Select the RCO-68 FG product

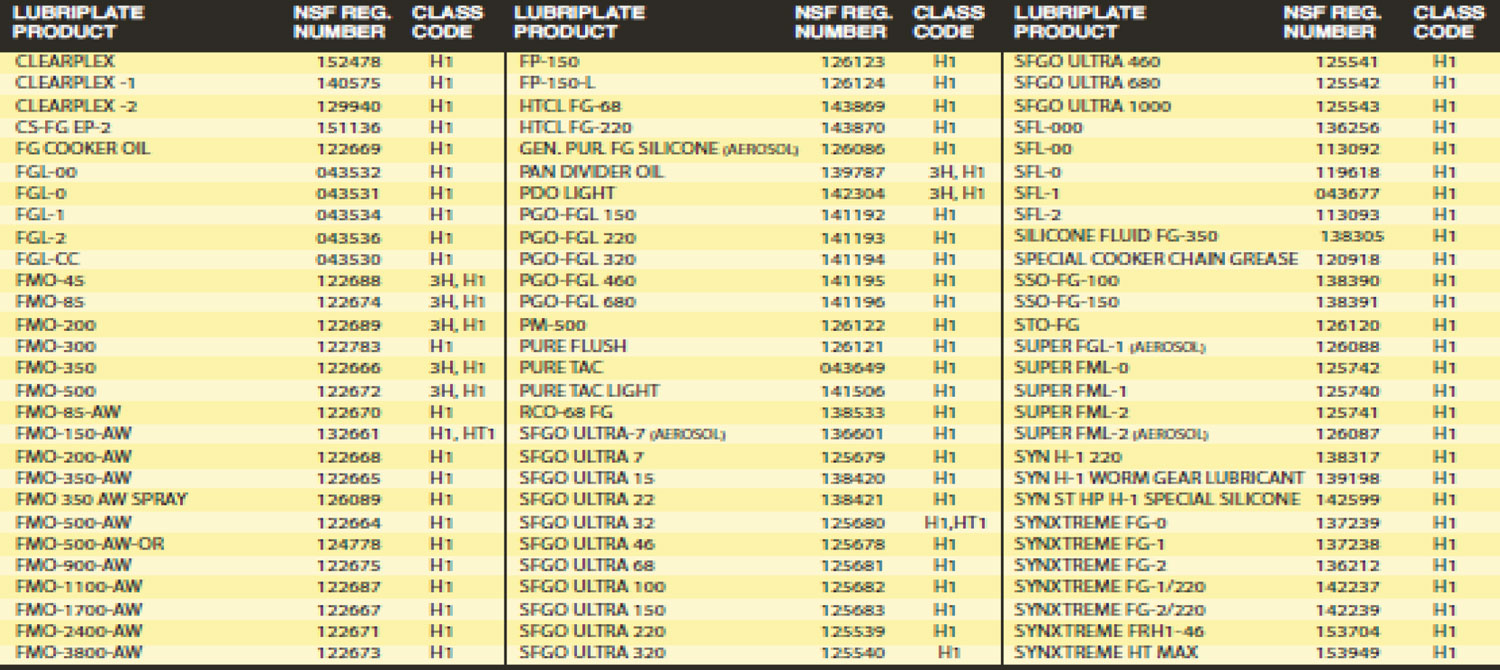point(568,412)
